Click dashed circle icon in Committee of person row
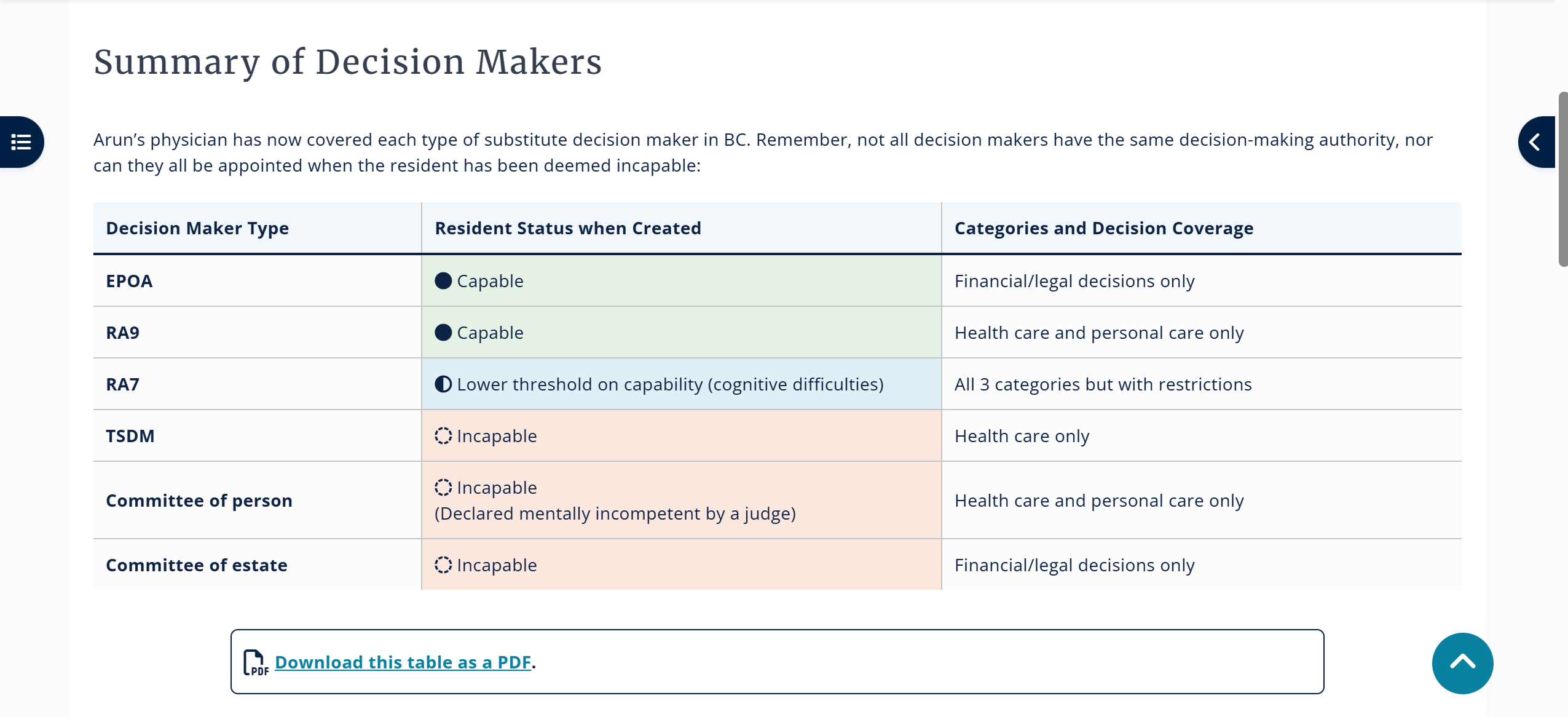 click(443, 488)
